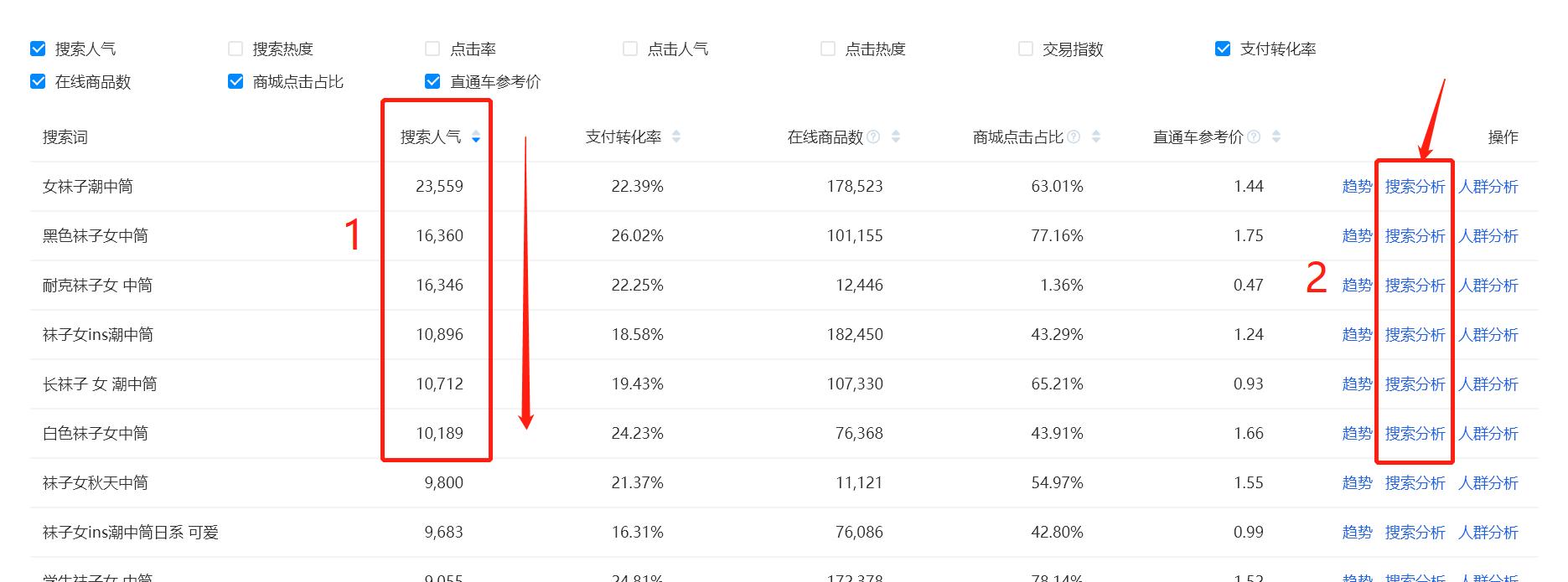The height and width of the screenshot is (582, 1568).
Task: Tick the 点击率 checkbox
Action: click(x=432, y=49)
